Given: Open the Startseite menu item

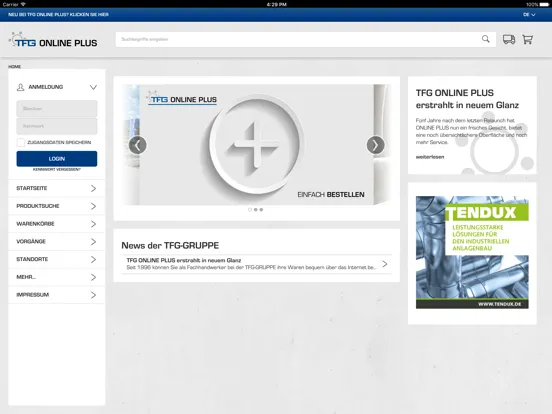Looking at the screenshot, I should point(56,188).
